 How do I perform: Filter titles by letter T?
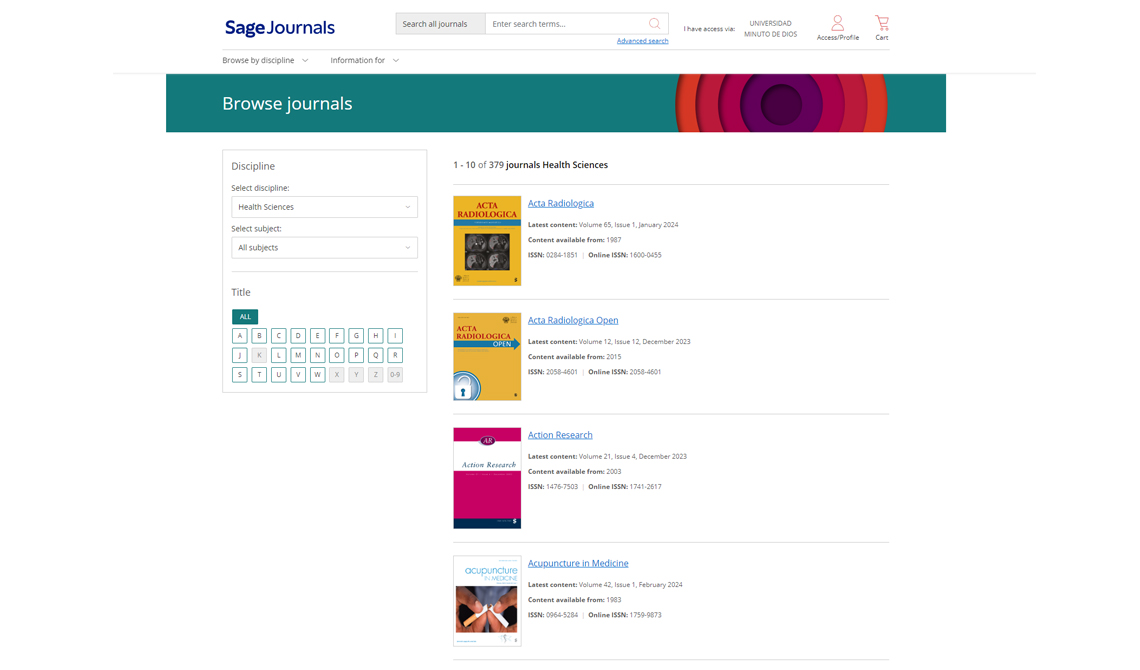coord(259,375)
